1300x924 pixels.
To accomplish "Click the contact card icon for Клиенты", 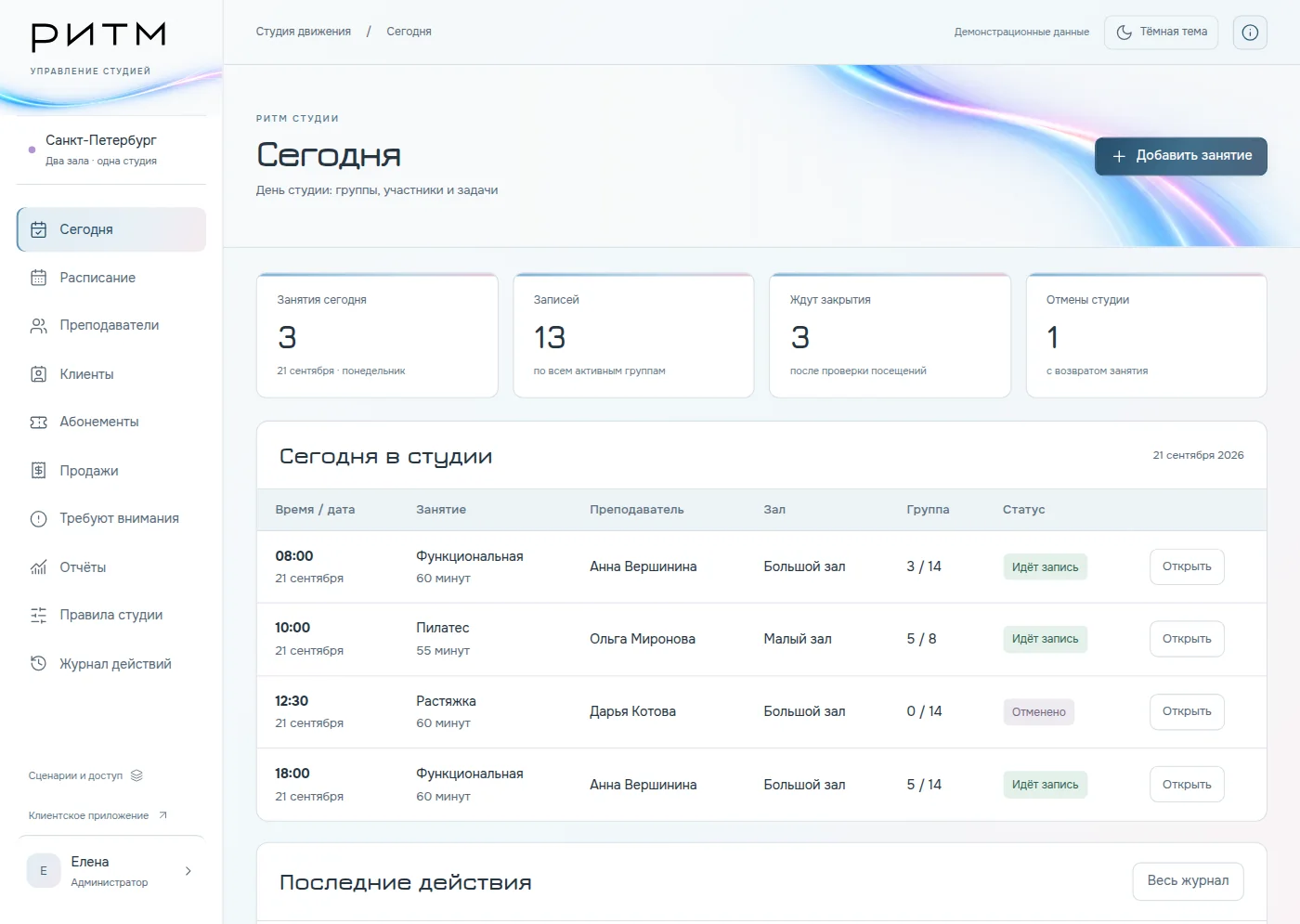I will pos(38,374).
